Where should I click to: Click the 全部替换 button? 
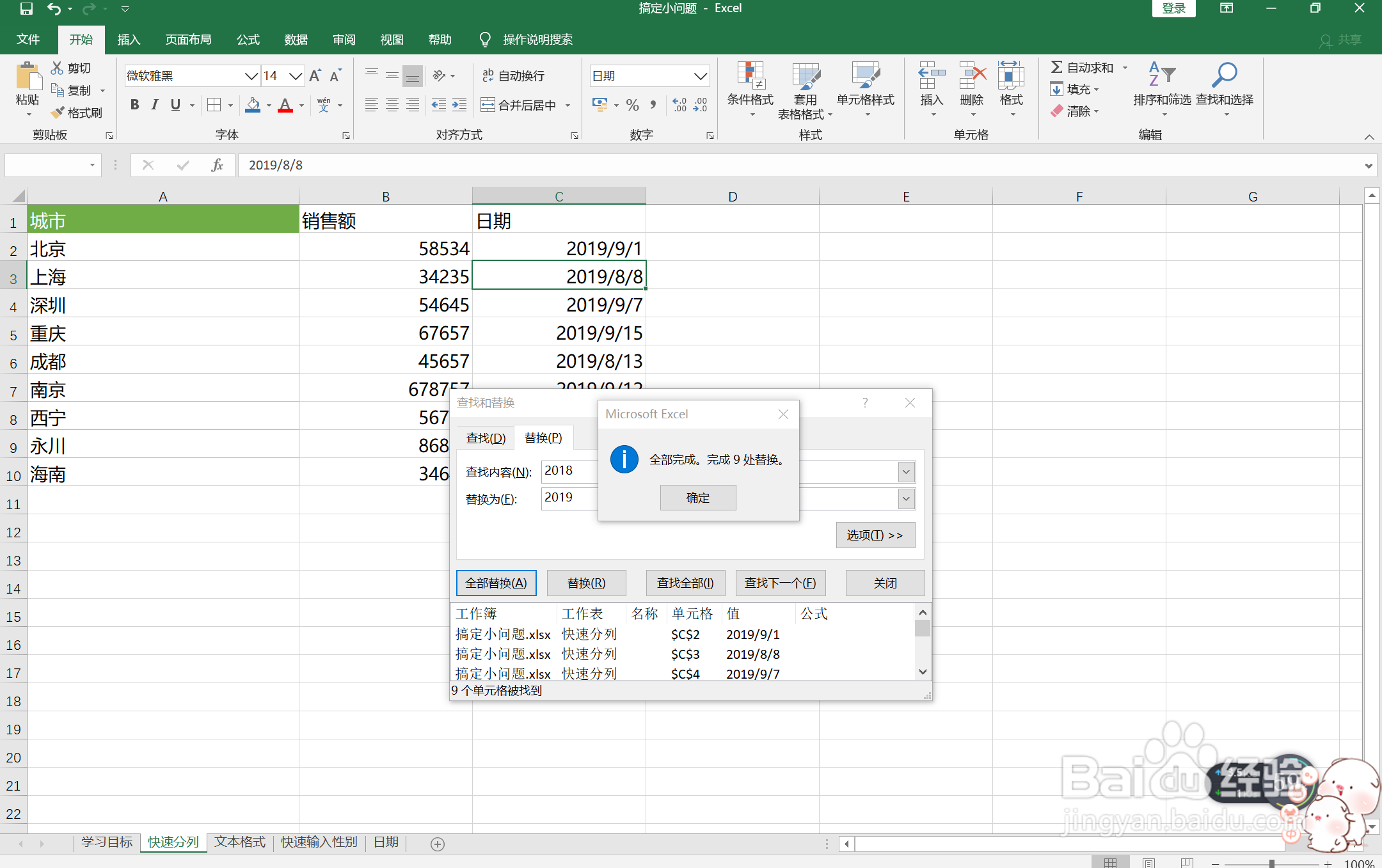coord(496,583)
